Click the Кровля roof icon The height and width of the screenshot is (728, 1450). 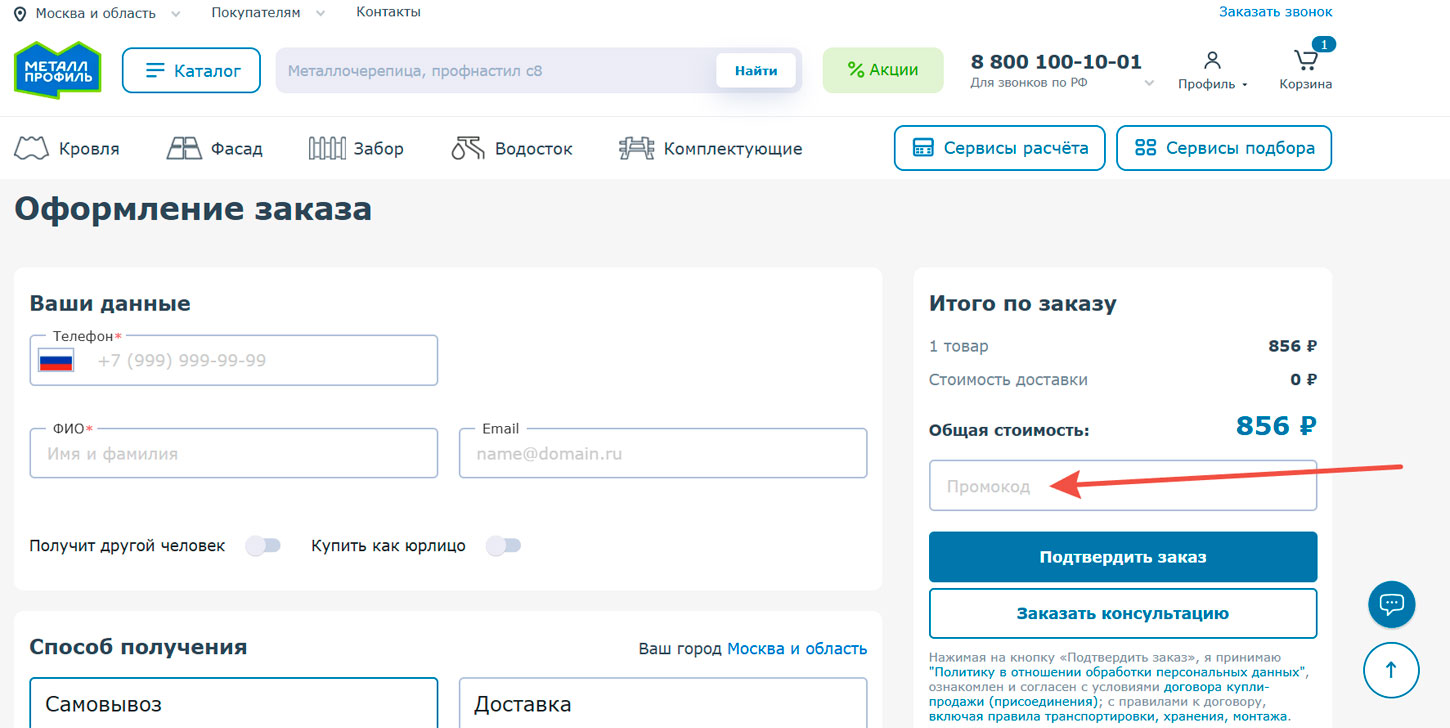point(32,149)
